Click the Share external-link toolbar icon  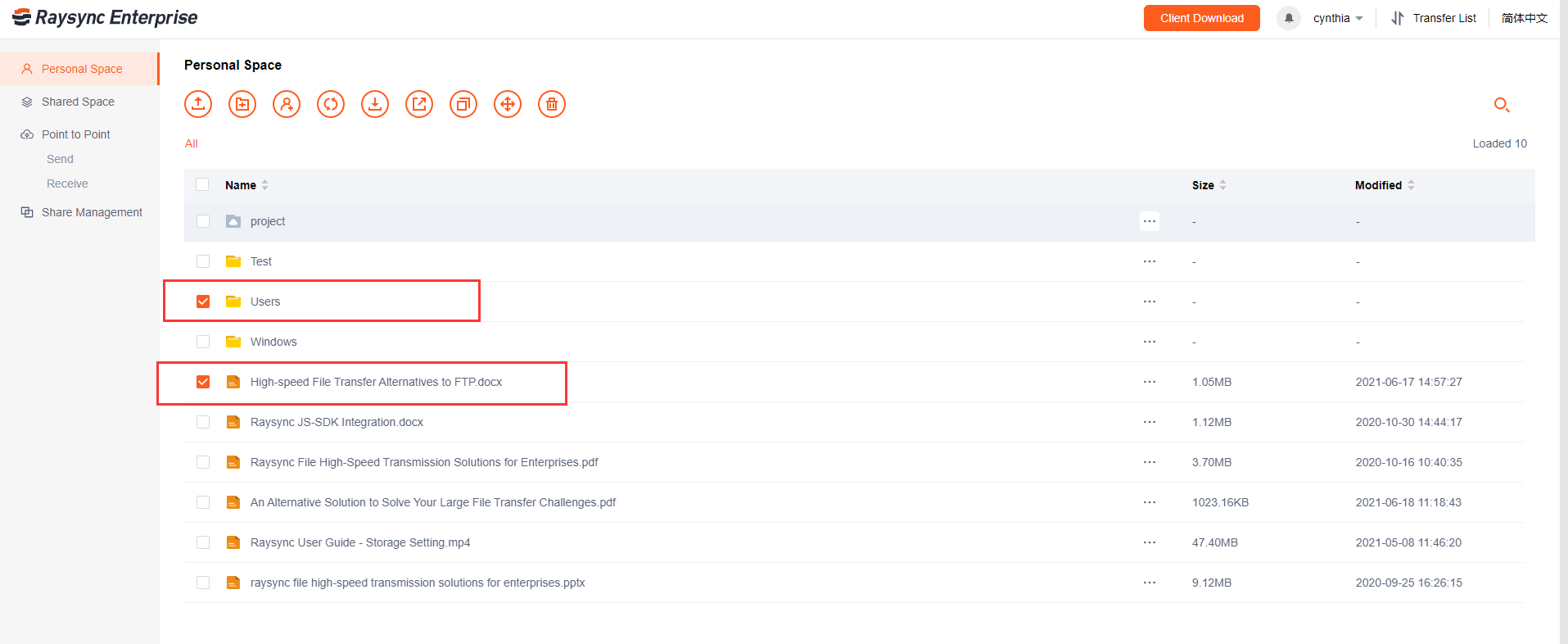pyautogui.click(x=419, y=104)
